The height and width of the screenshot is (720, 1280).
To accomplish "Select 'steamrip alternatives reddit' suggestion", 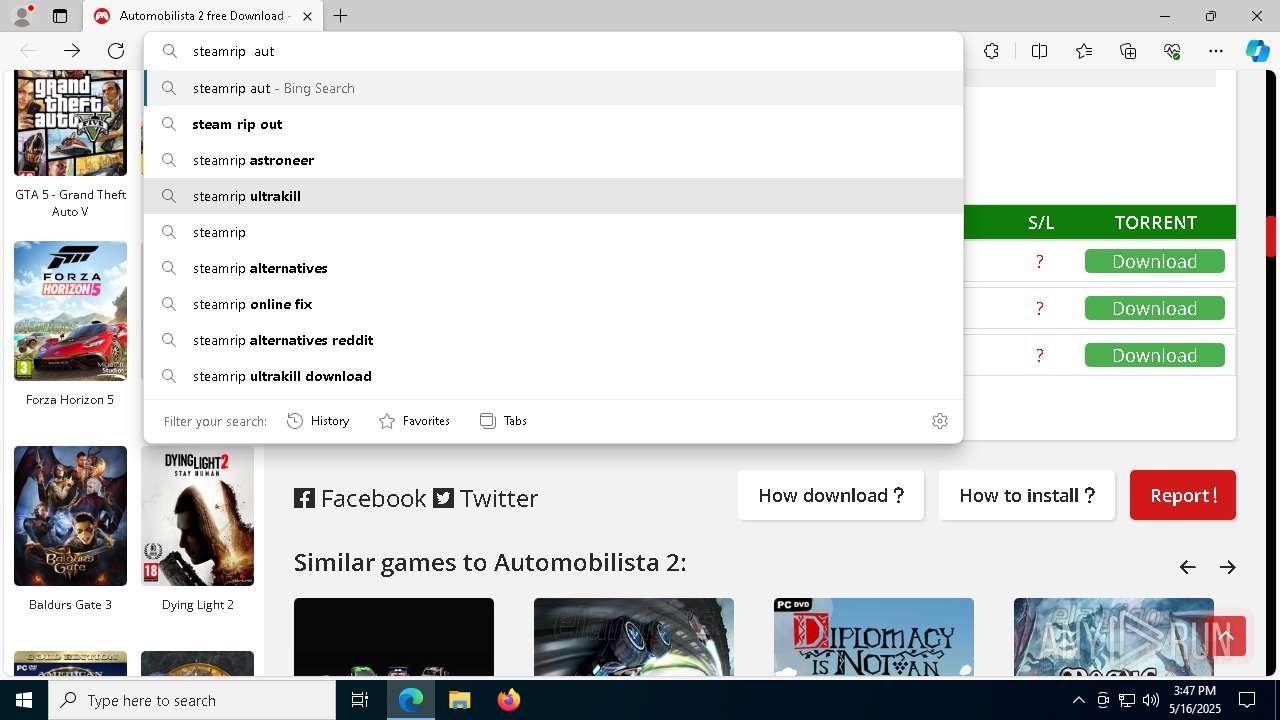I will [554, 340].
